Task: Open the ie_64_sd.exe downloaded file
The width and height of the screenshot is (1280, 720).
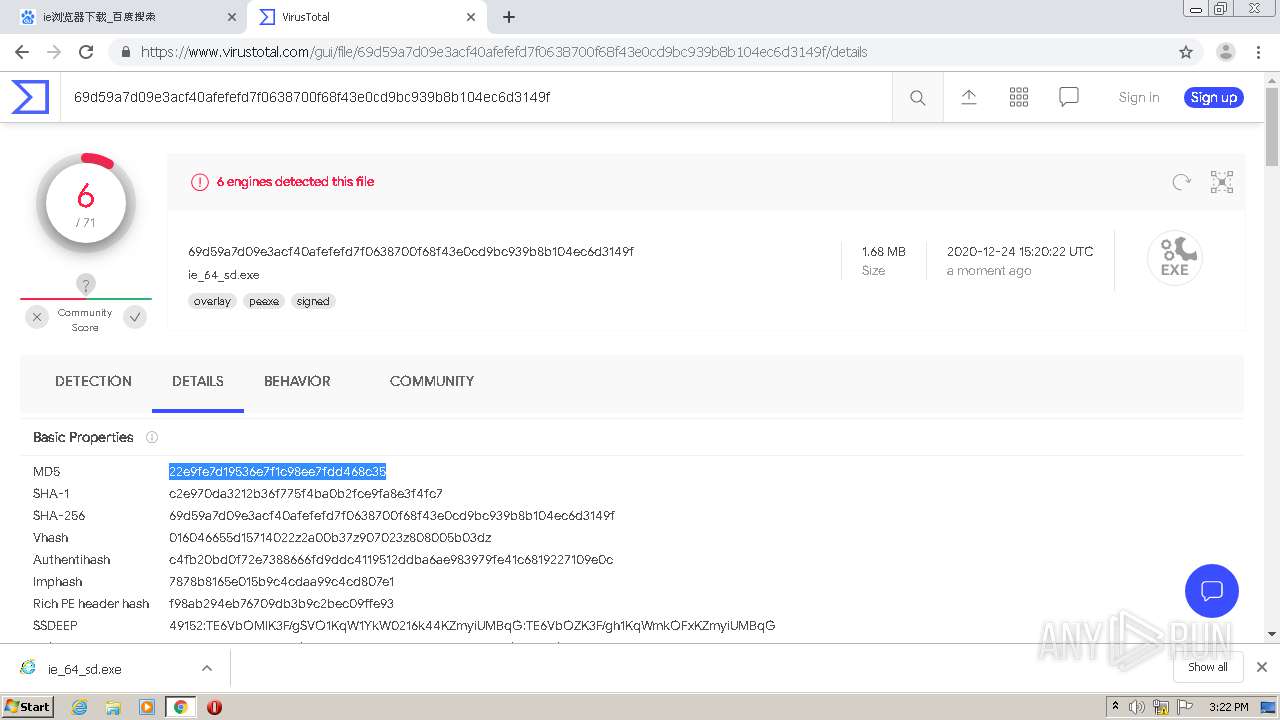Action: coord(85,669)
